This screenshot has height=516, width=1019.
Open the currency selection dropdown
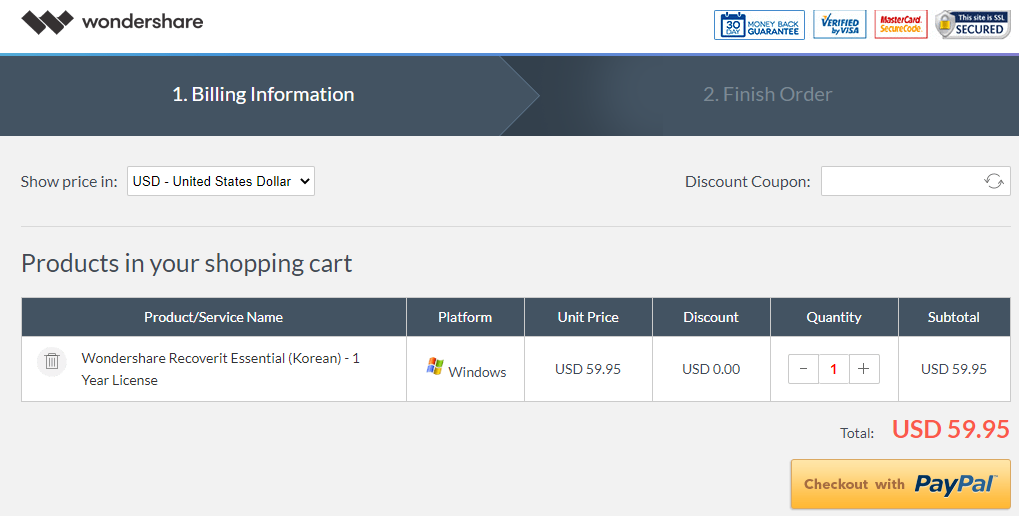click(x=221, y=181)
